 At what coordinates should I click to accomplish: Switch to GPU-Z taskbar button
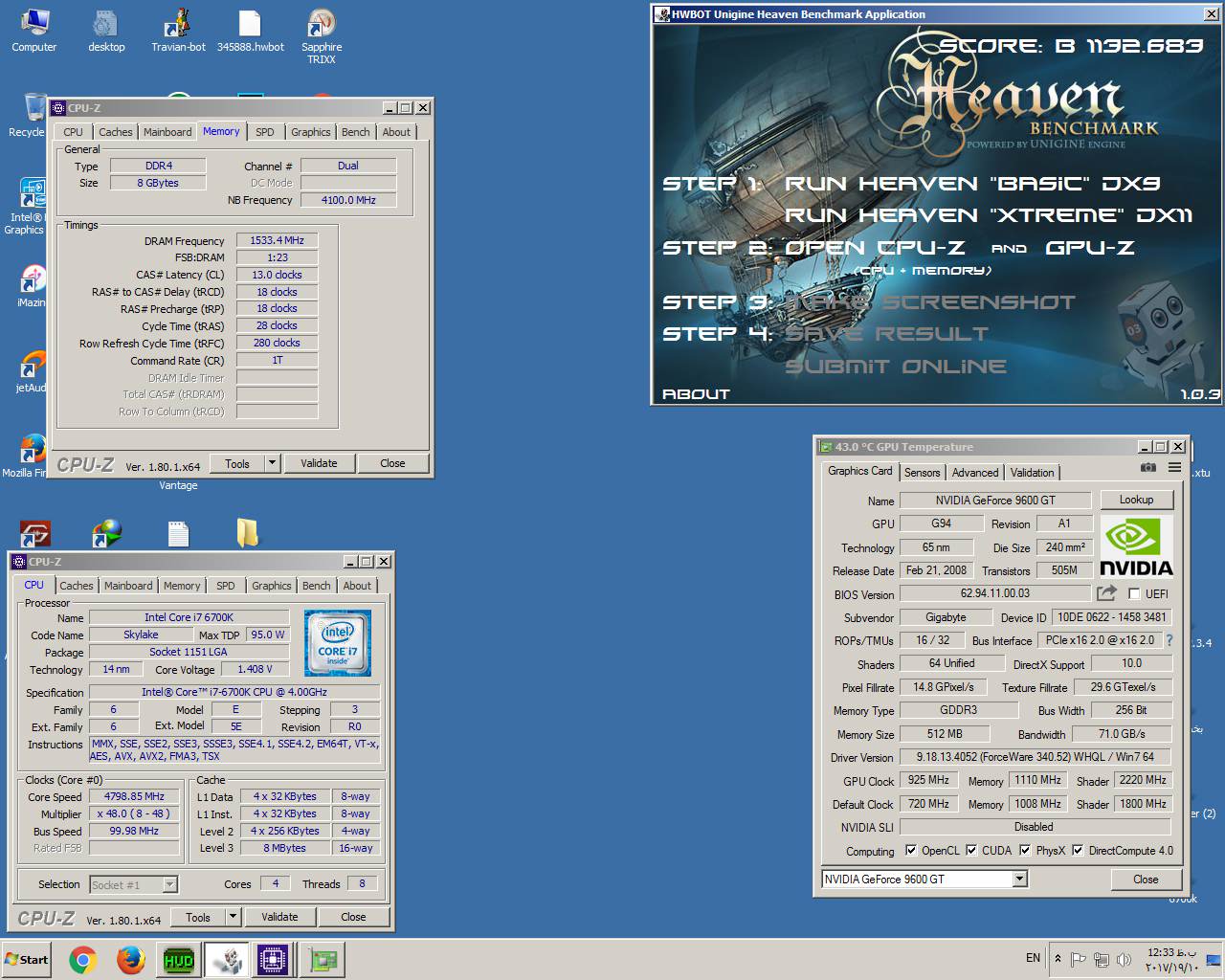(x=322, y=960)
